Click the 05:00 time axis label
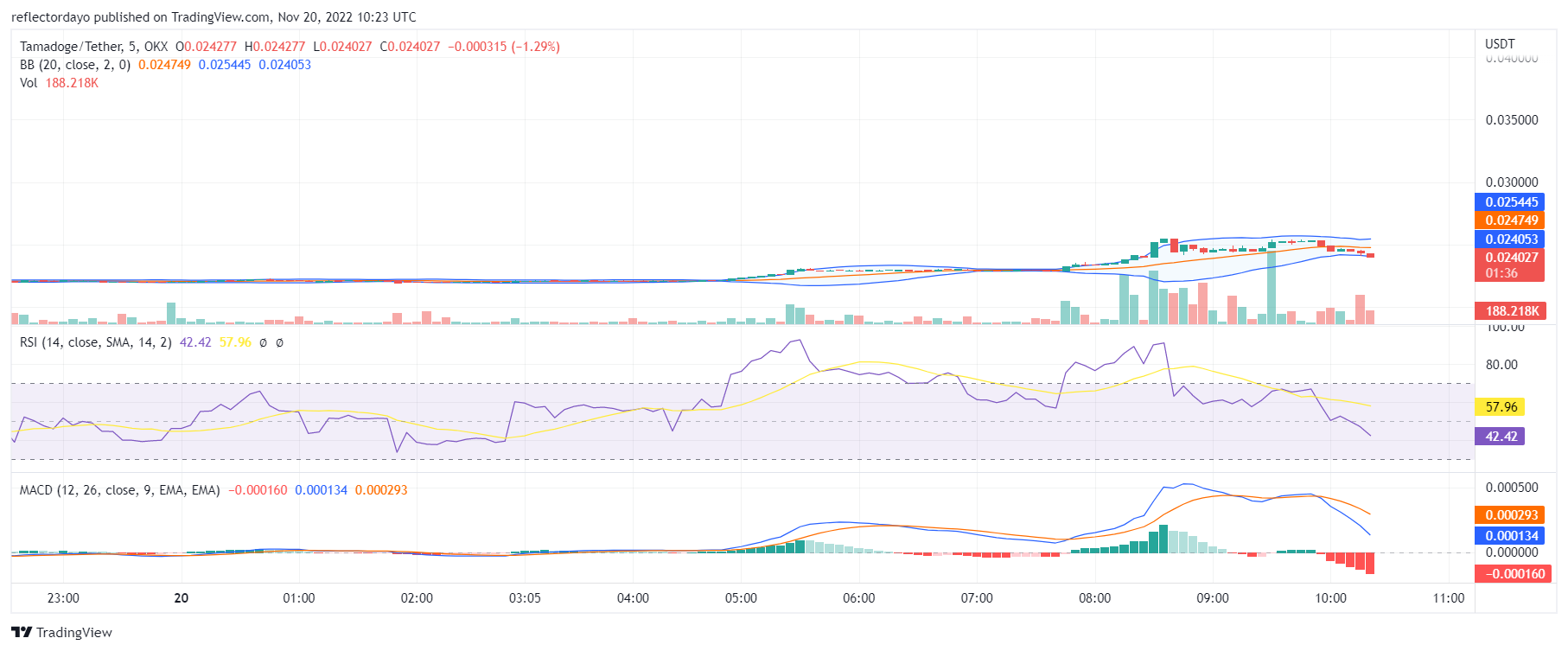 [x=741, y=598]
